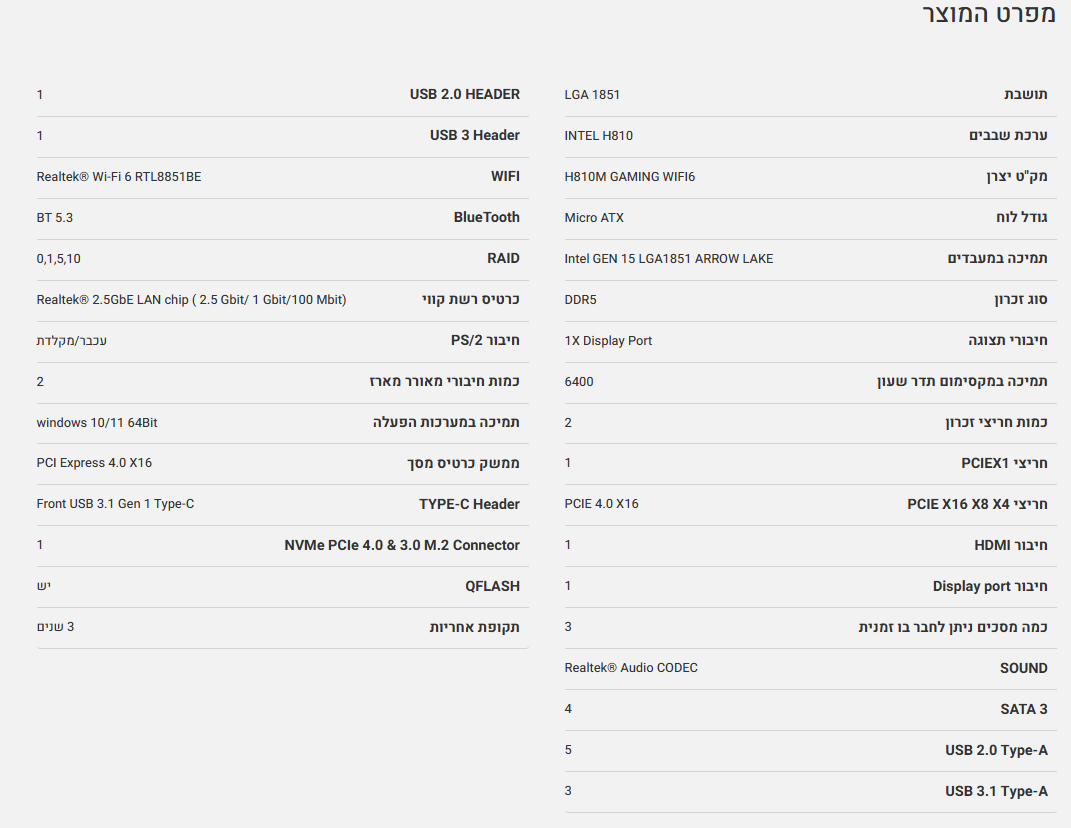Click the windows 10/11 64Bit value
This screenshot has height=828, width=1071.
97,423
